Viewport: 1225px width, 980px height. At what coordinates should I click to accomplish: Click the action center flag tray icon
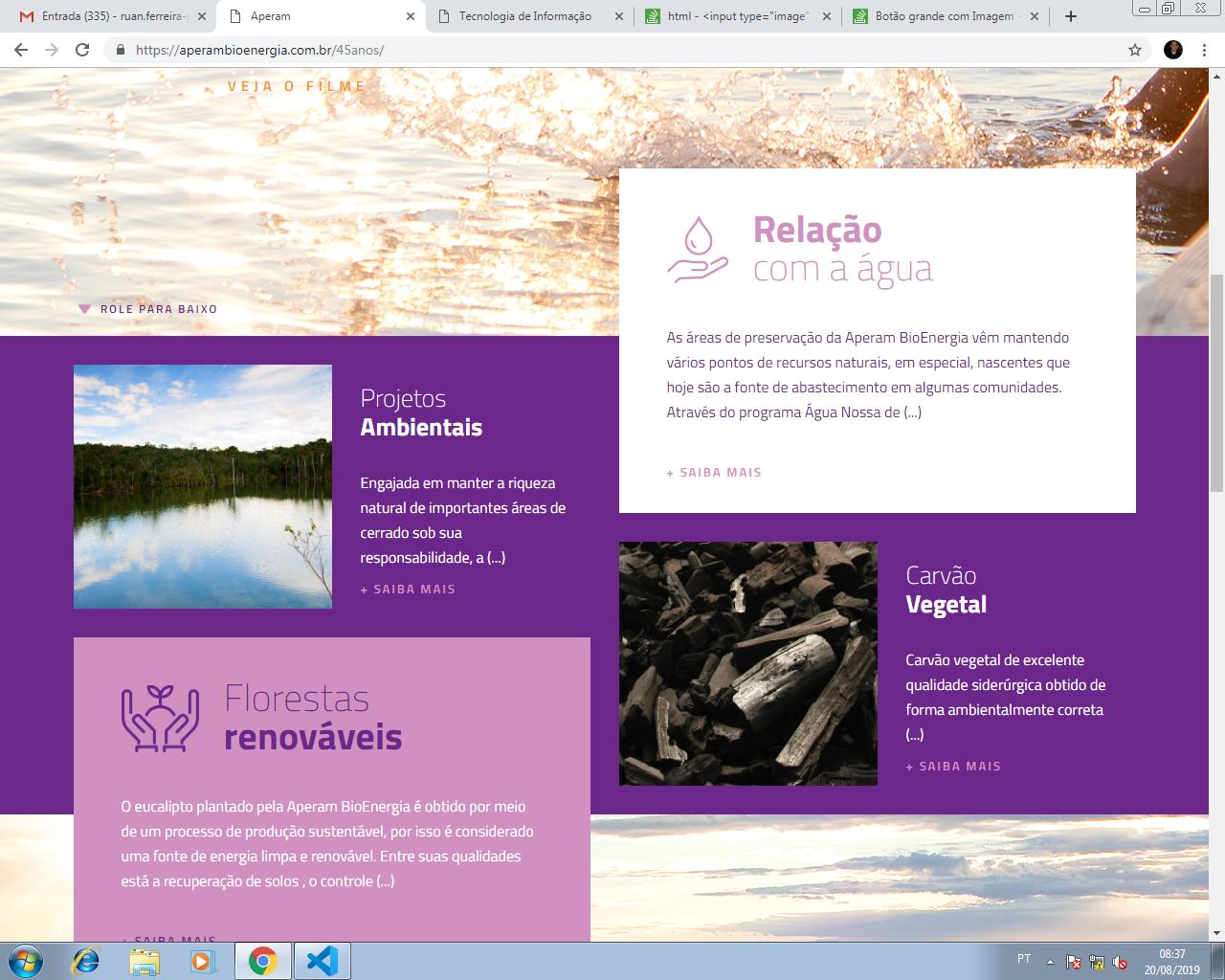1074,962
